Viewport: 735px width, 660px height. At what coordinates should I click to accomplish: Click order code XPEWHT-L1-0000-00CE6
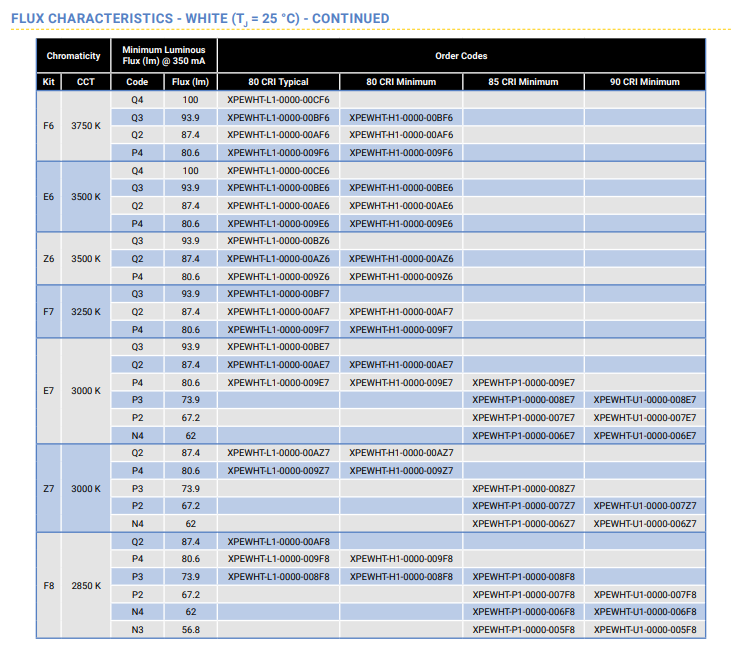coord(278,171)
